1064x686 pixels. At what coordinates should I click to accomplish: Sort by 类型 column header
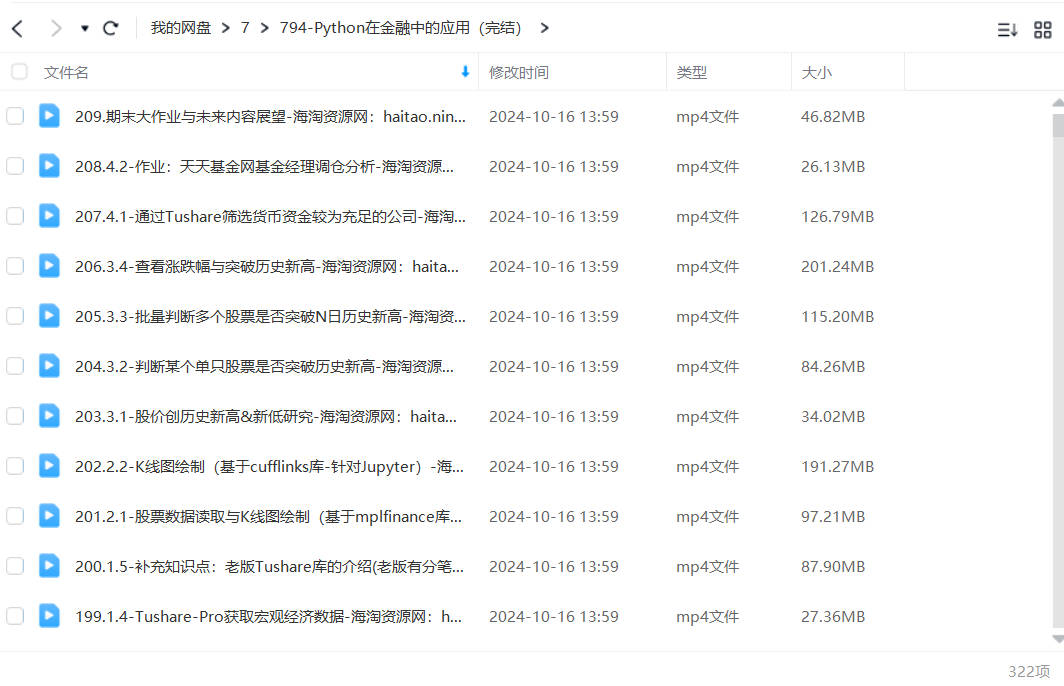tap(691, 73)
